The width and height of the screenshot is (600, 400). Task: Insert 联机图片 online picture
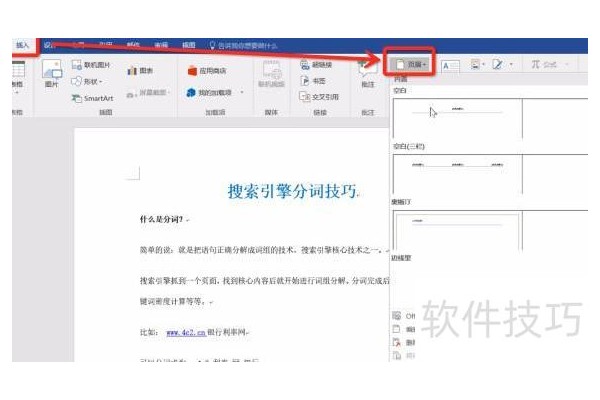(91, 65)
